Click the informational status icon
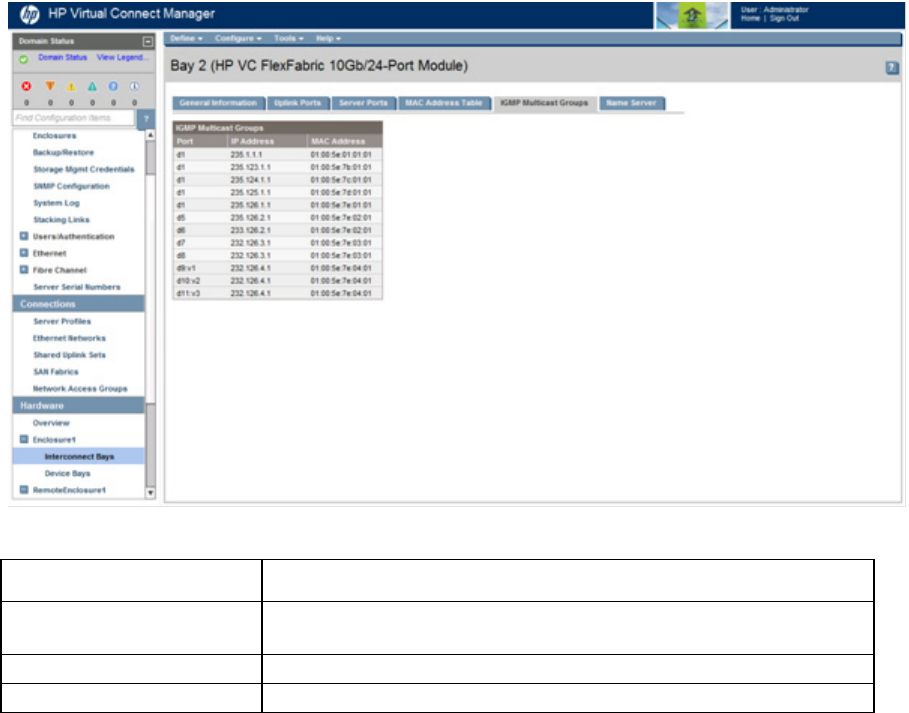The height and width of the screenshot is (713, 909). point(134,86)
